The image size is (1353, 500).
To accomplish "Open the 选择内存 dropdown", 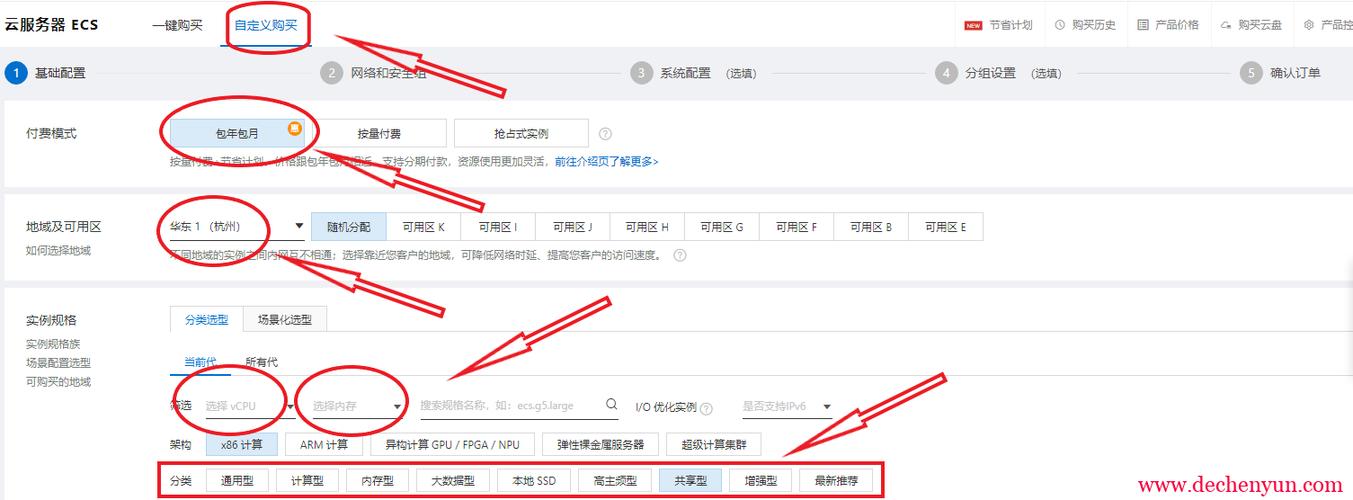I will [x=357, y=406].
